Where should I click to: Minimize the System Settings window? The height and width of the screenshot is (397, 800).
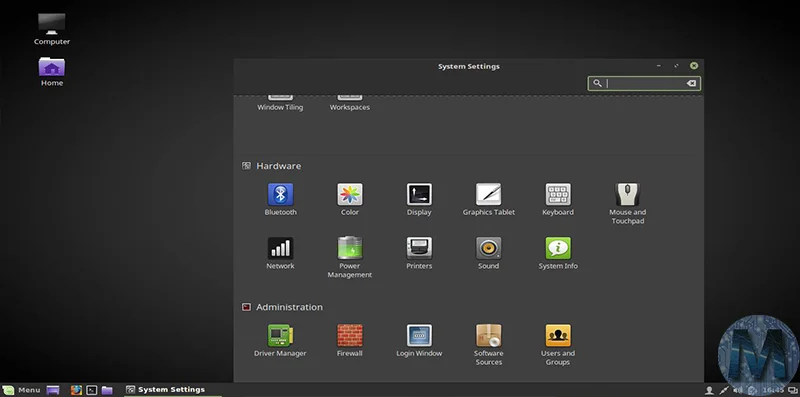pos(659,66)
